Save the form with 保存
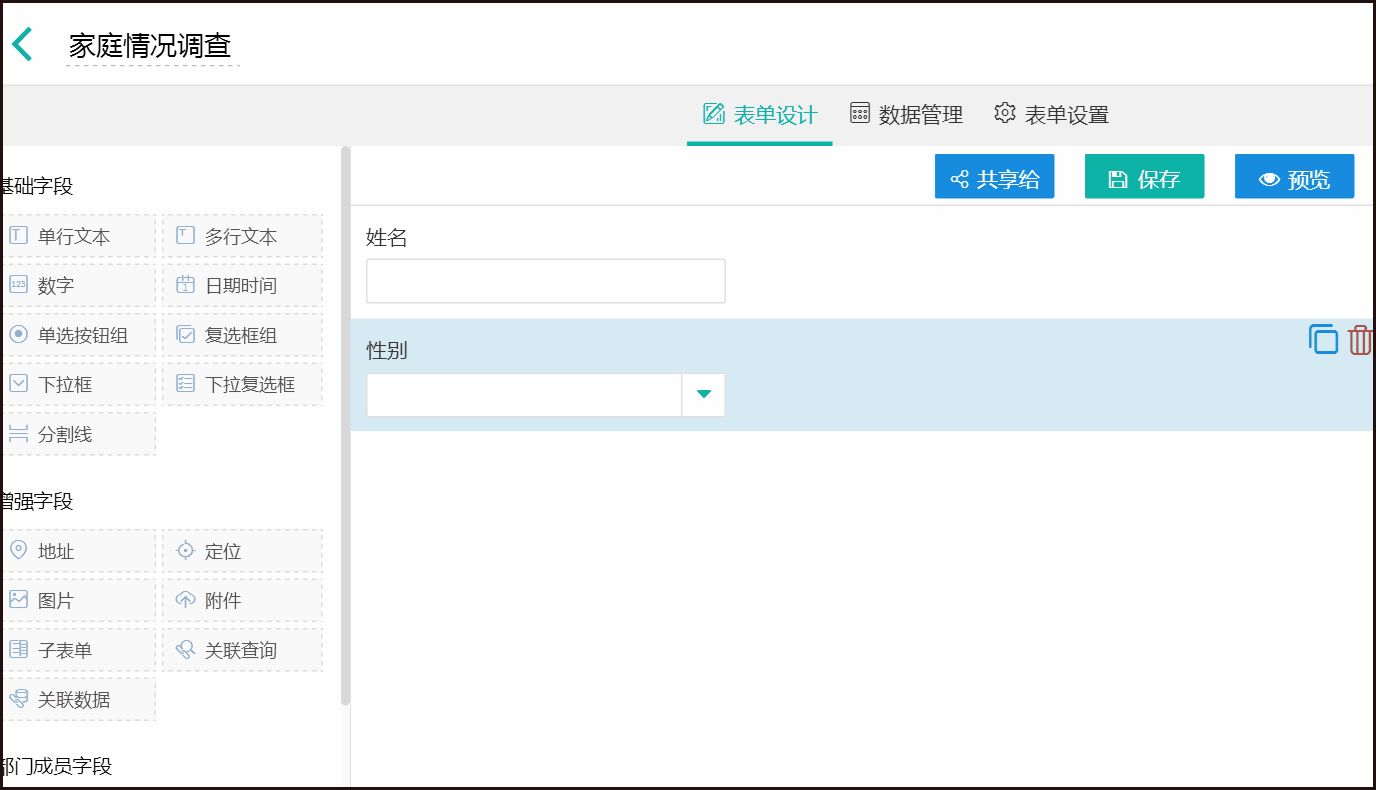The width and height of the screenshot is (1376, 790). [x=1144, y=177]
